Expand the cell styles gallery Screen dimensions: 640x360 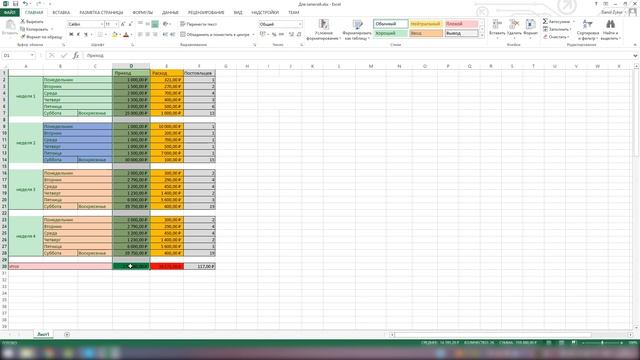(x=482, y=36)
